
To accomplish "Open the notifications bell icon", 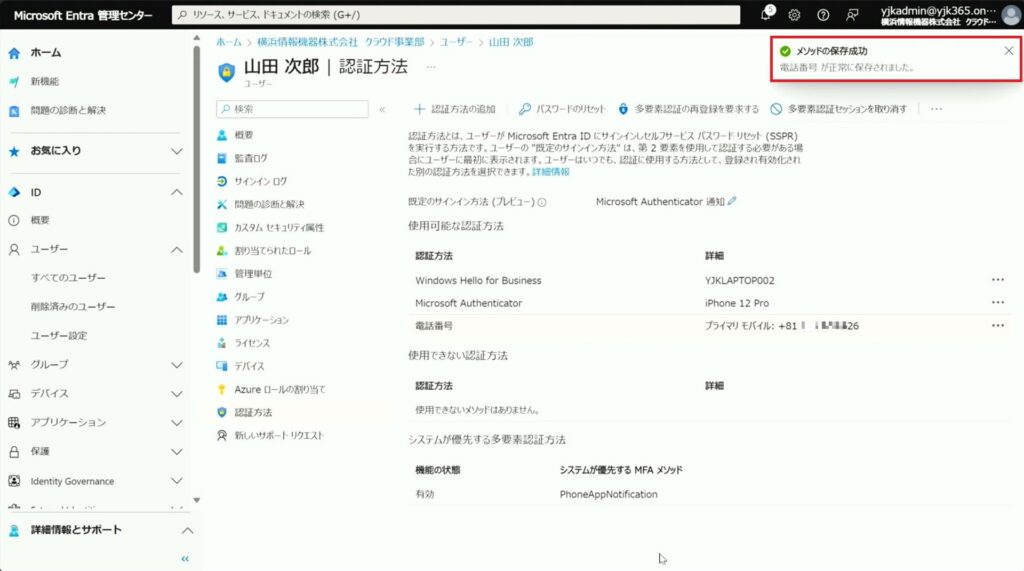I will (x=766, y=14).
